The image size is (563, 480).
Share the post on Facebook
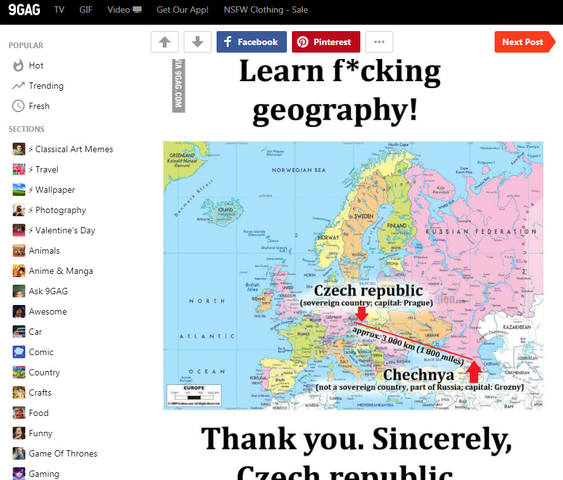click(x=252, y=42)
